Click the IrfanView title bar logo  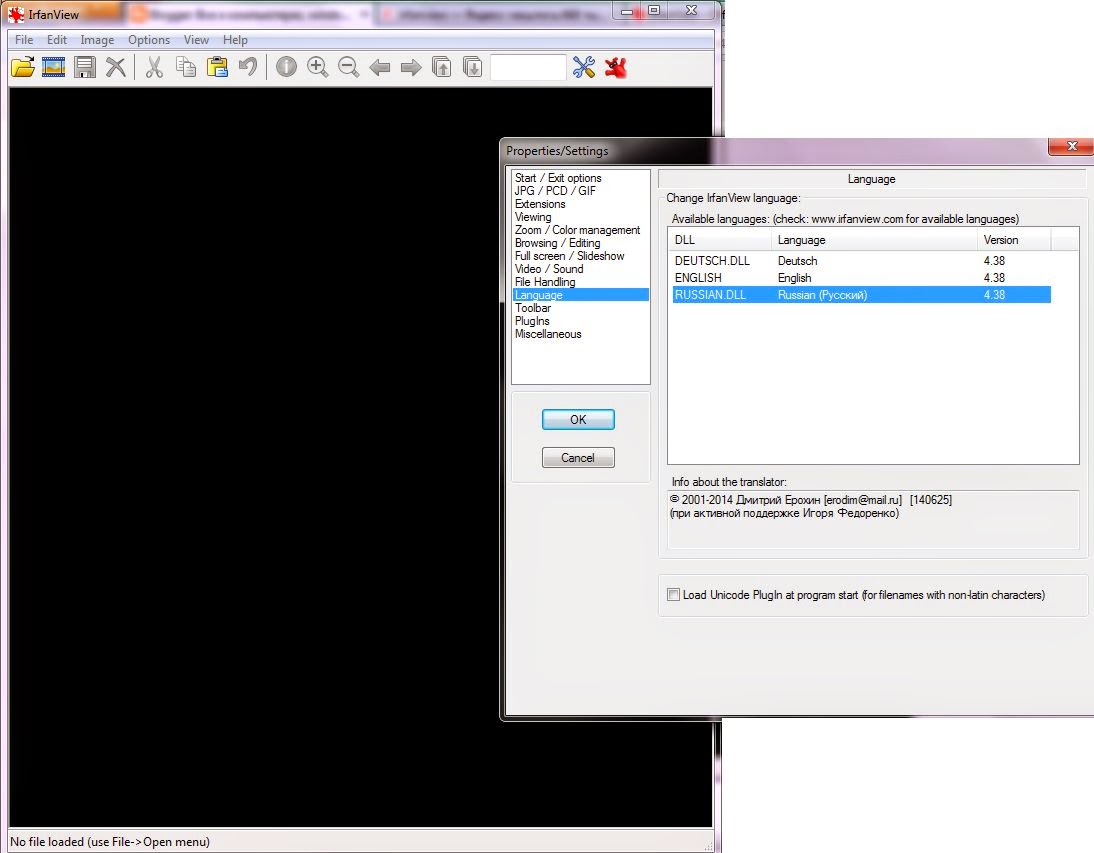pyautogui.click(x=16, y=14)
